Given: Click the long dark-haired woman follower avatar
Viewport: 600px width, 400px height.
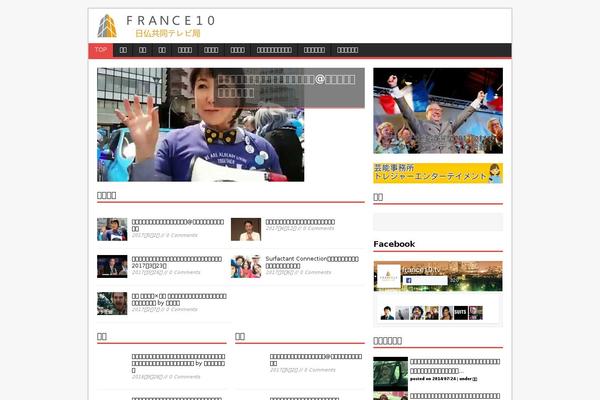Looking at the screenshot, I should (x=446, y=313).
